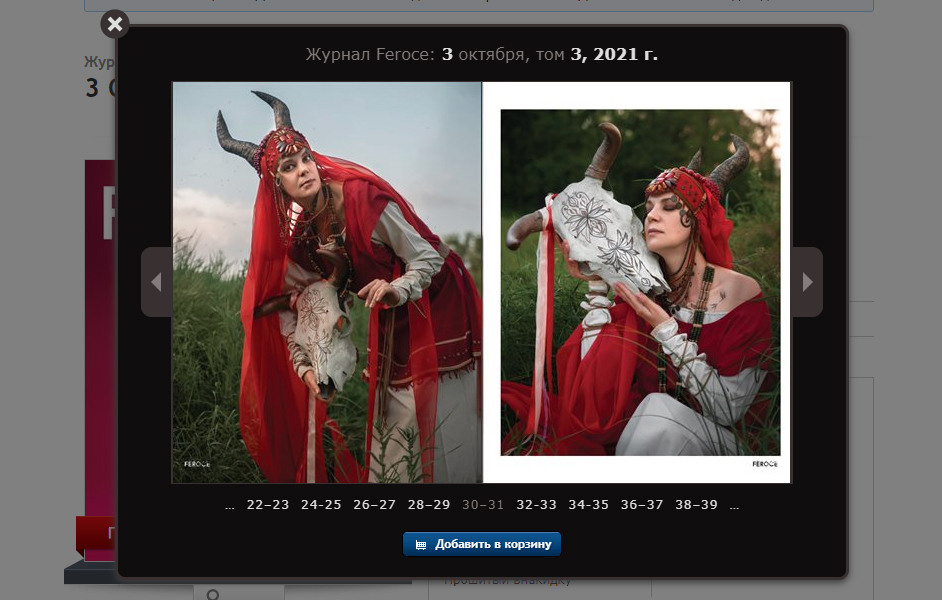Click the magnifier icon below the popup
942x600 pixels.
212,594
